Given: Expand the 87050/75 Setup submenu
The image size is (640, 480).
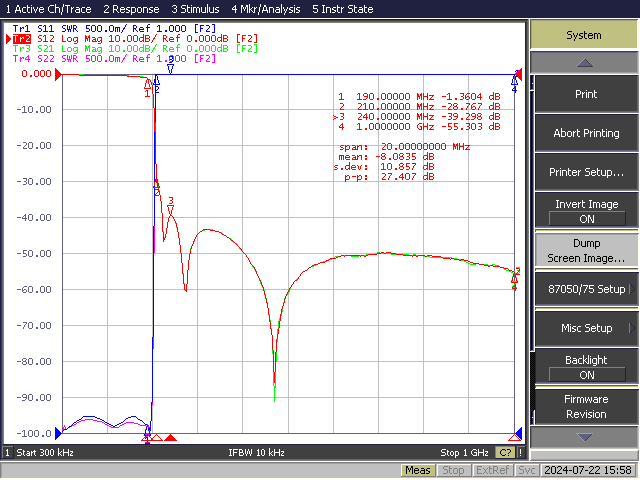Looking at the screenshot, I should click(586, 289).
